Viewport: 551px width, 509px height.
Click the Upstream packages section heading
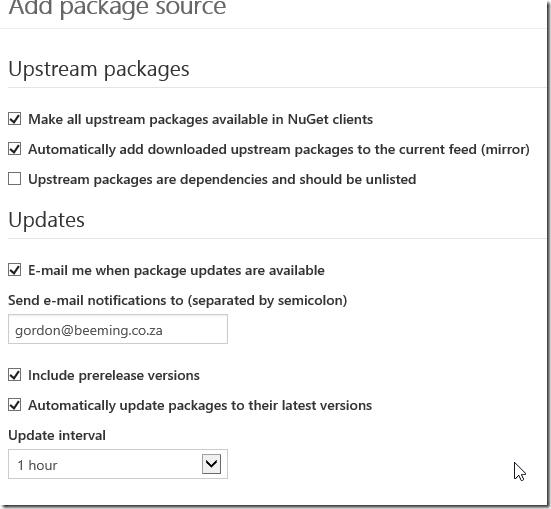click(99, 69)
